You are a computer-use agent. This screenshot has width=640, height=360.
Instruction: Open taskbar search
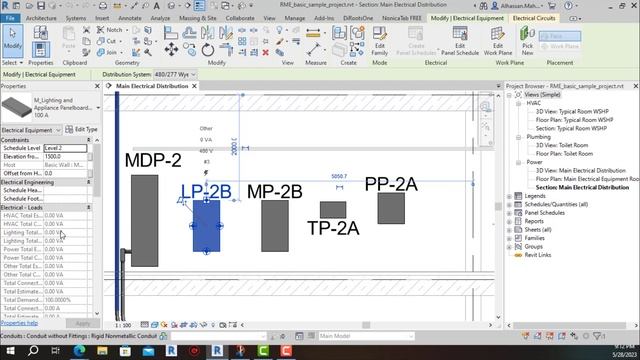pyautogui.click(x=33, y=351)
